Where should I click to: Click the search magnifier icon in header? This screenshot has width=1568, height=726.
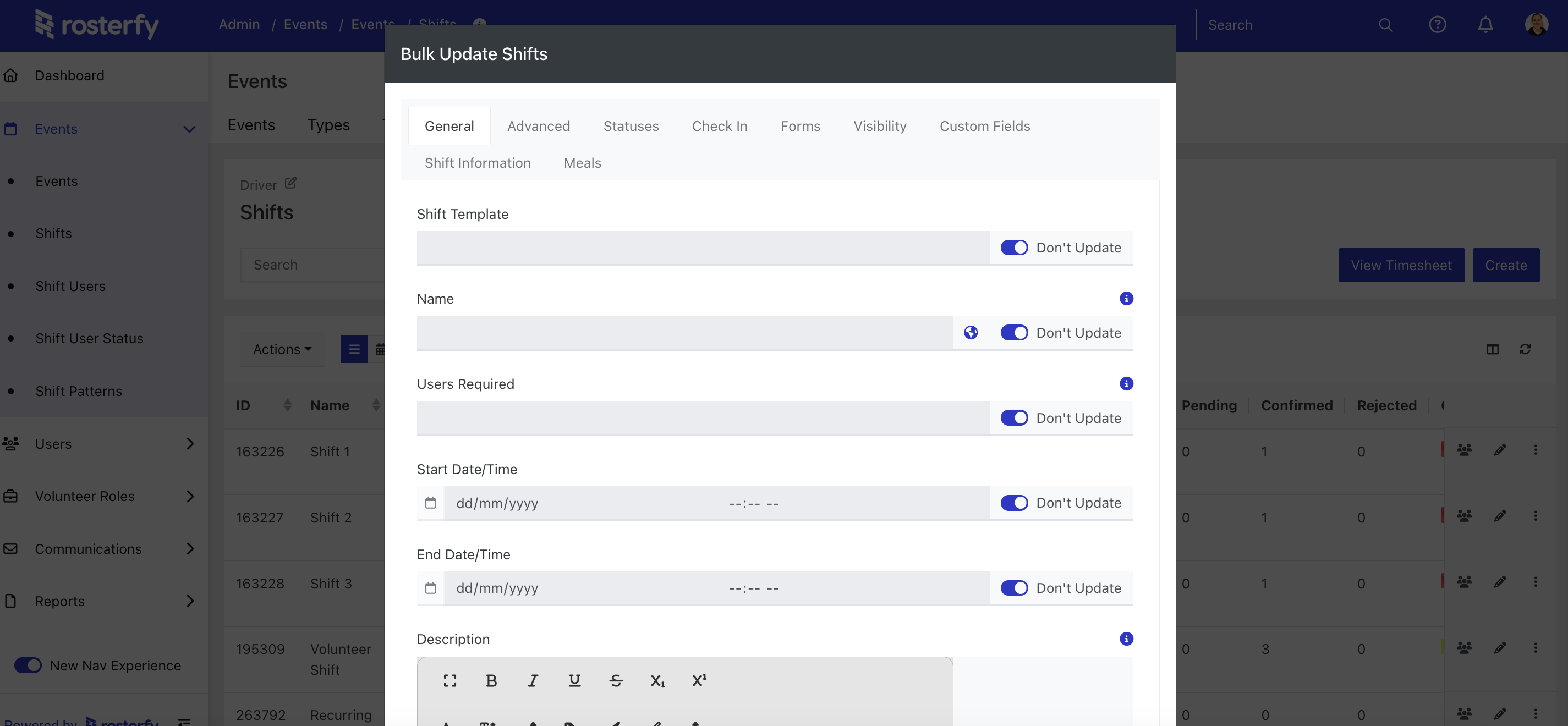coord(1385,25)
